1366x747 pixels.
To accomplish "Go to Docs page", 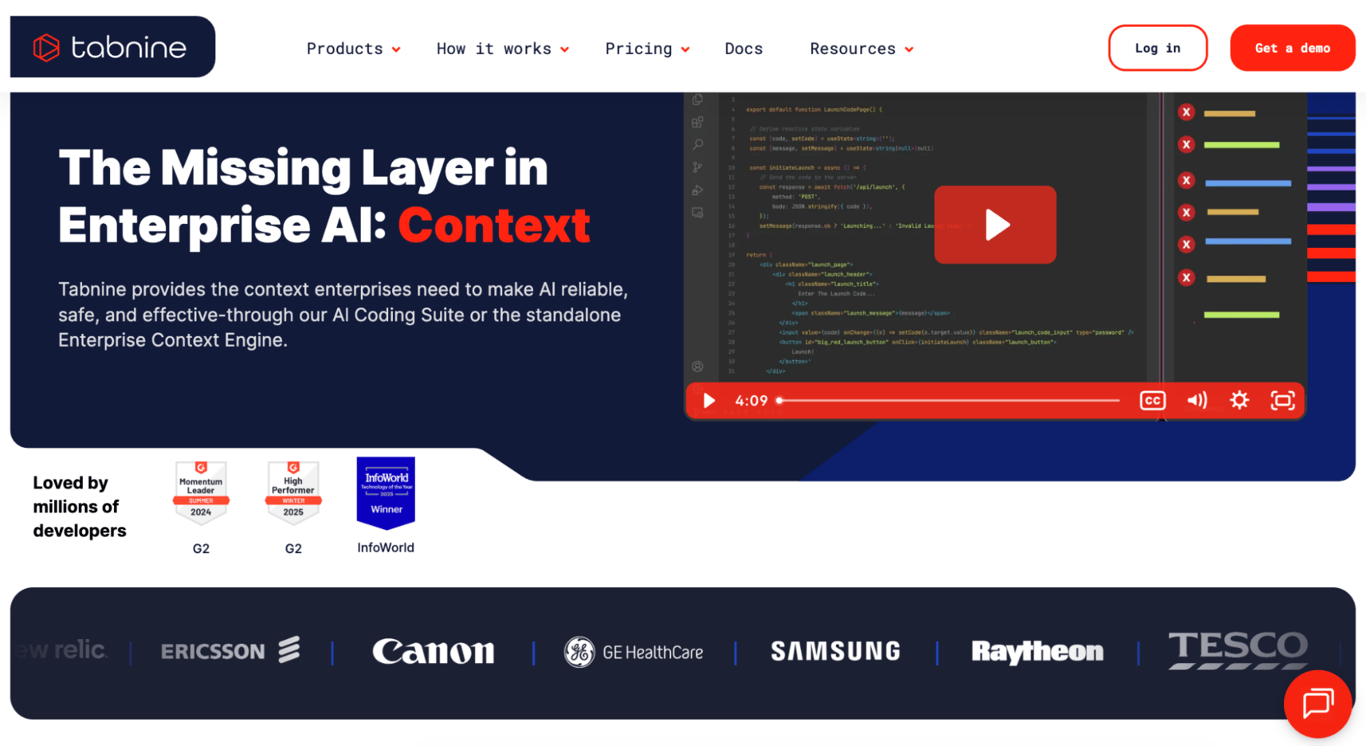I will pos(744,48).
